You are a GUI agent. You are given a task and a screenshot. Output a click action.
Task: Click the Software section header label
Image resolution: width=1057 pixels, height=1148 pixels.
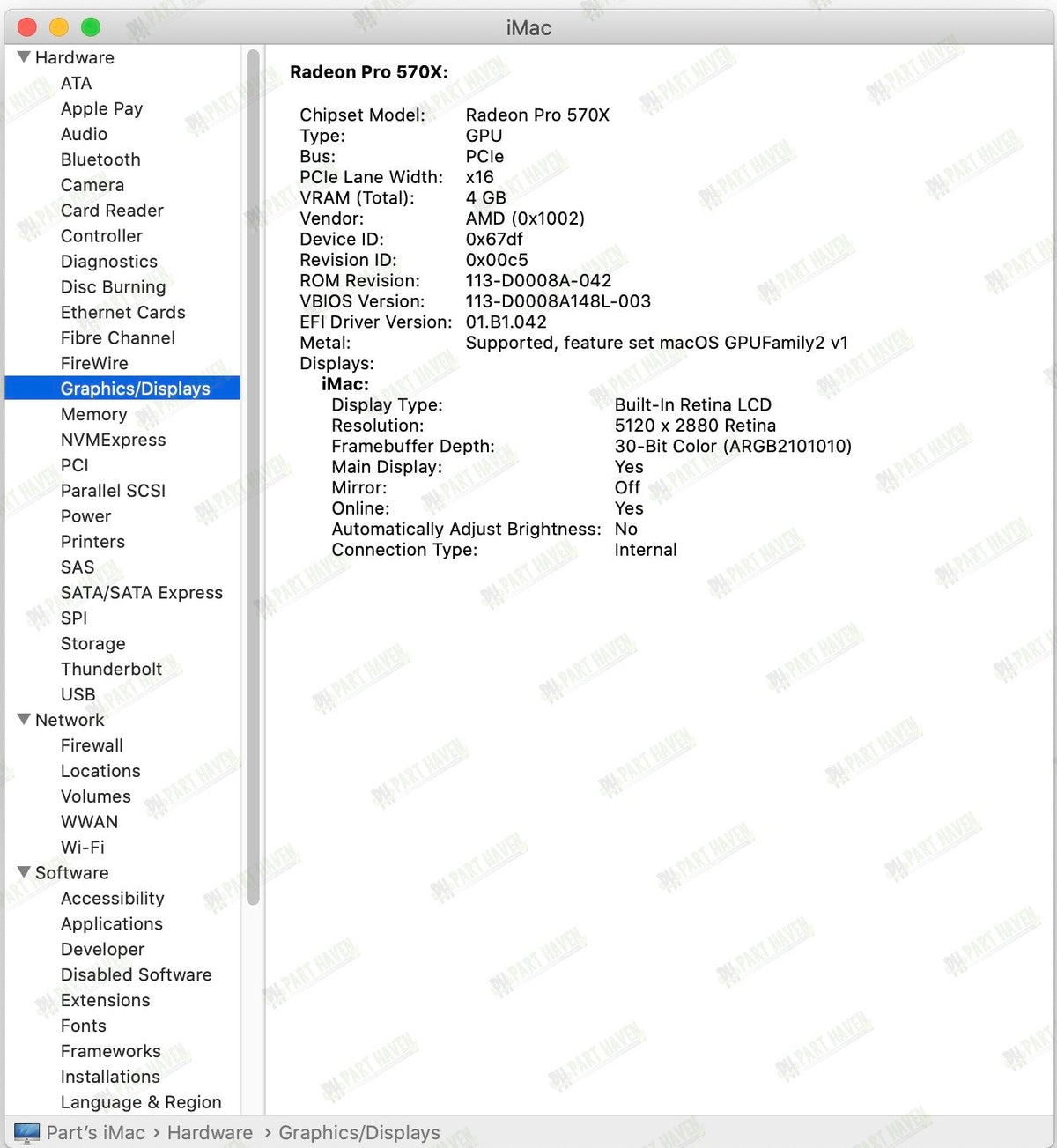click(x=72, y=873)
